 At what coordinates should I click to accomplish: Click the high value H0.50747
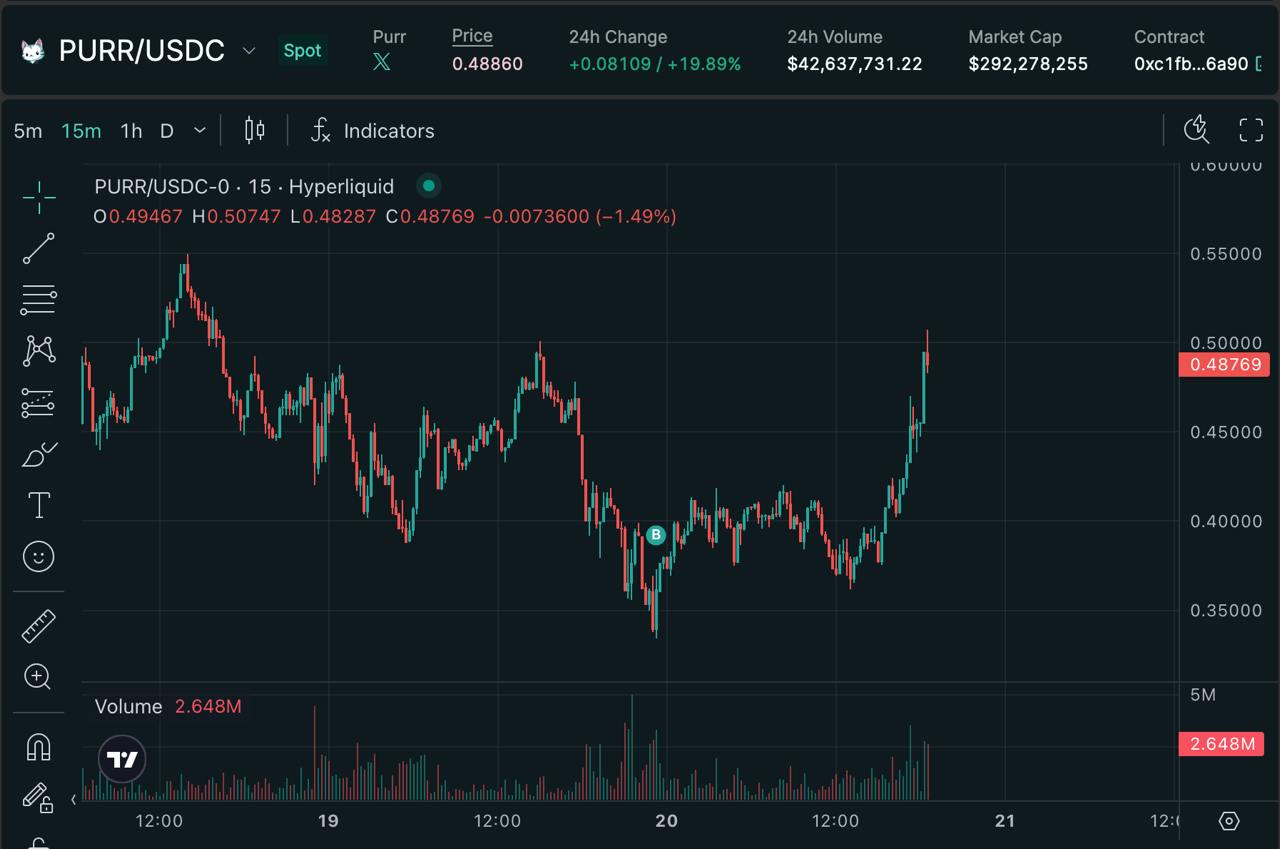pos(237,216)
